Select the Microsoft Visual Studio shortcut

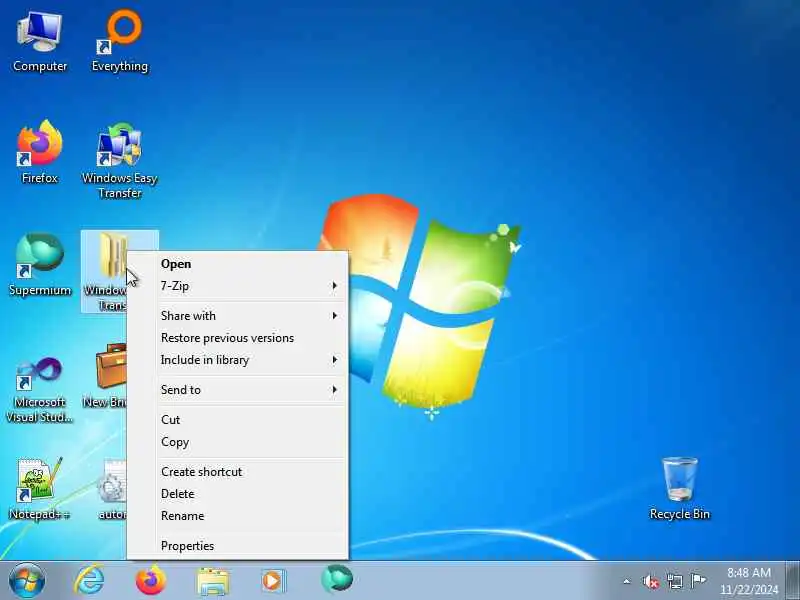coord(40,390)
